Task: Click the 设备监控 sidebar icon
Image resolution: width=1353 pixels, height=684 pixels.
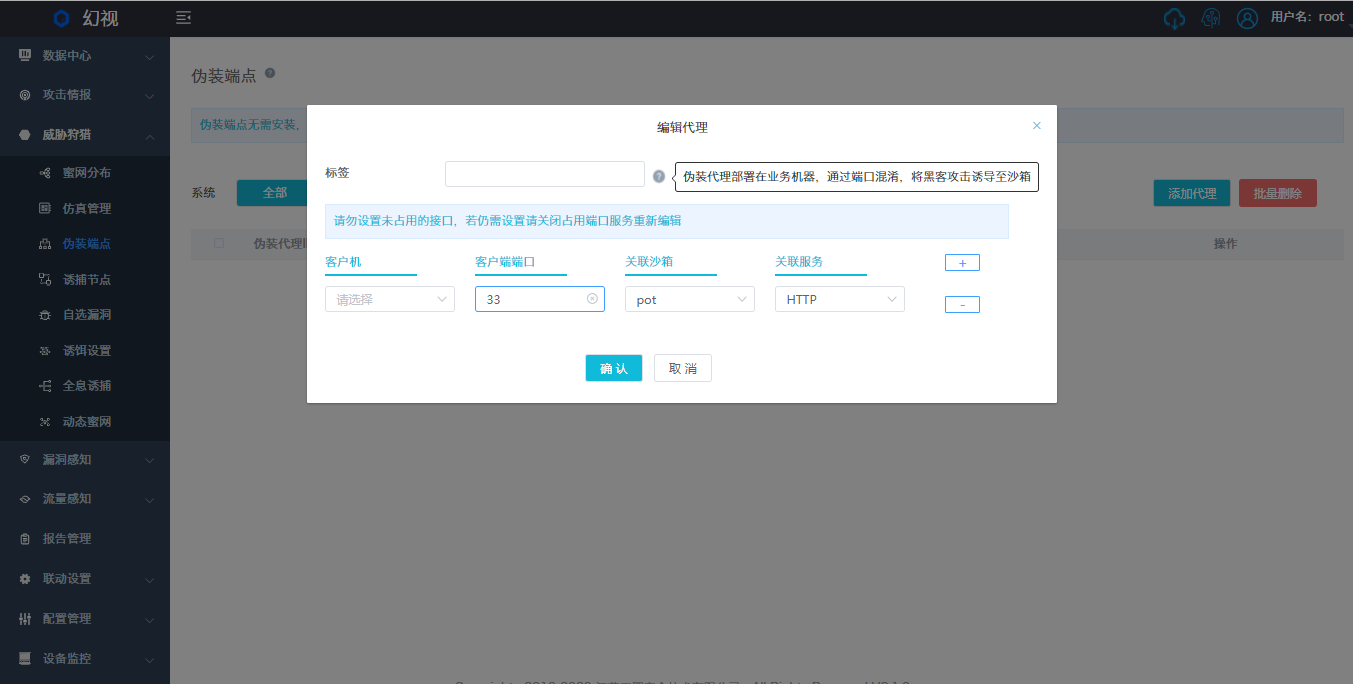Action: point(25,659)
